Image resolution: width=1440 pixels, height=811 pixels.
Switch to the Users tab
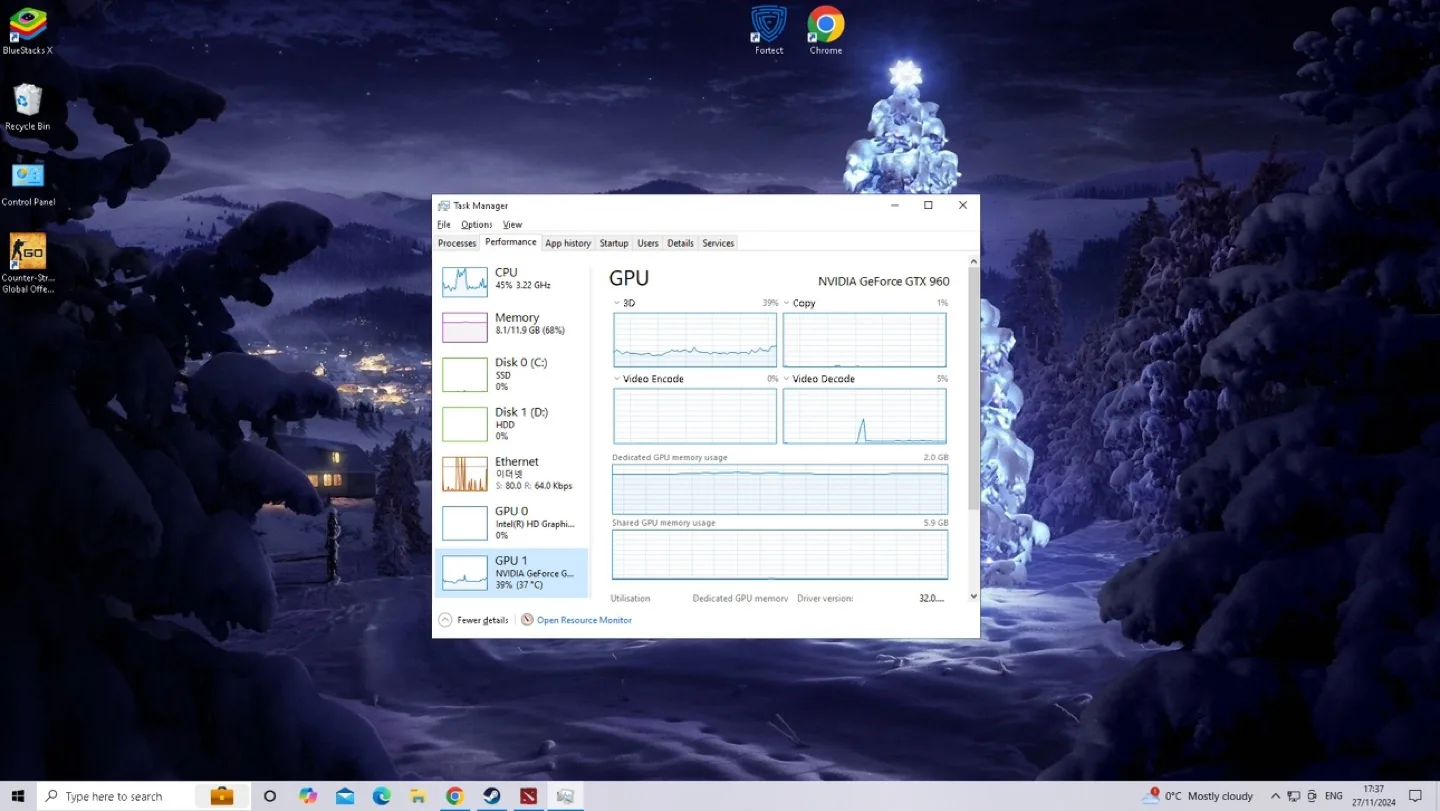pos(648,243)
